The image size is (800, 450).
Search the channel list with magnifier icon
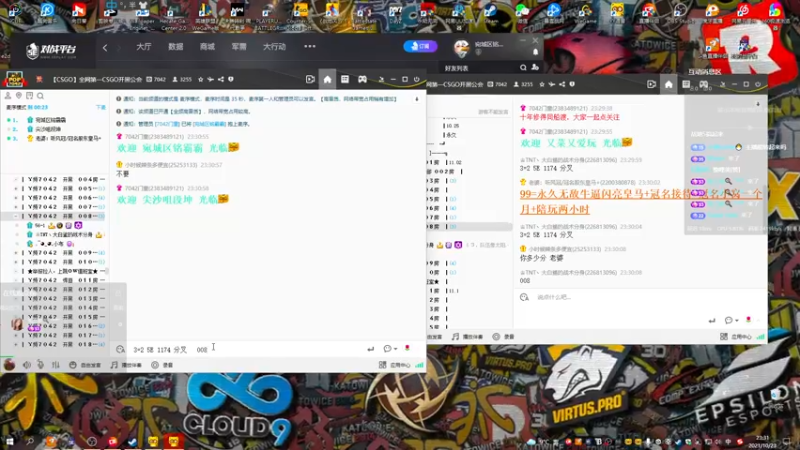click(x=40, y=95)
